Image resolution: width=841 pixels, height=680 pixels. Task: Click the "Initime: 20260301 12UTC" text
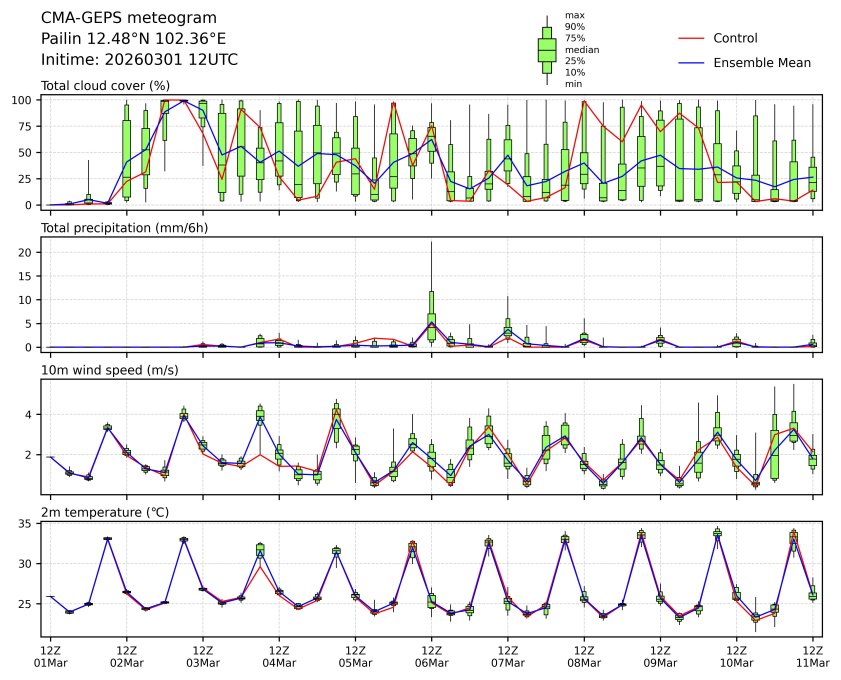[x=139, y=60]
